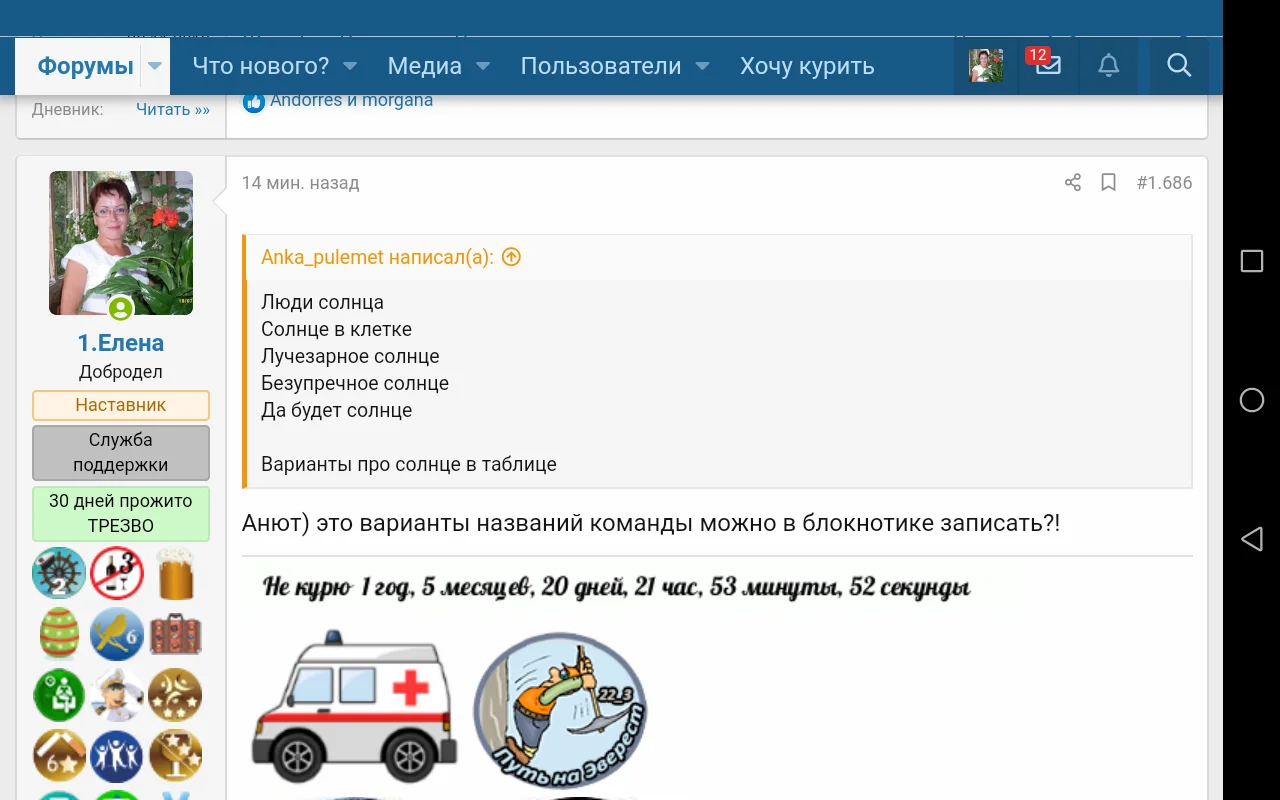Expand the Пользователи dropdown arrow

click(x=703, y=66)
